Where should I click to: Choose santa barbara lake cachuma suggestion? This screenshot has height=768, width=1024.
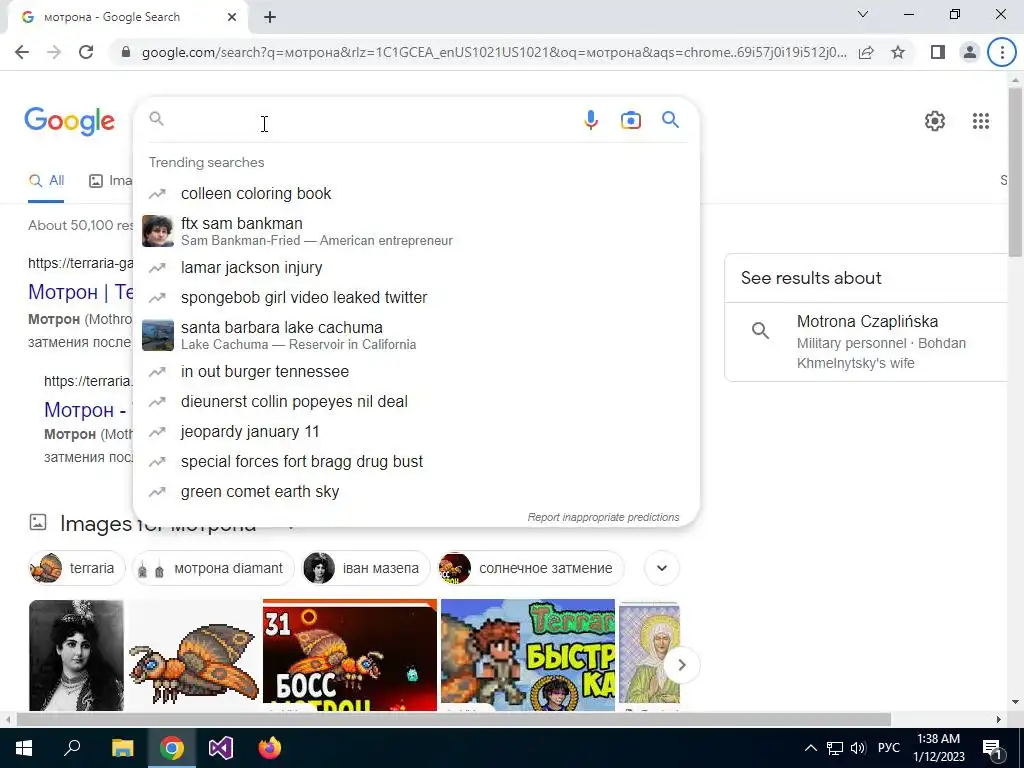click(x=416, y=335)
